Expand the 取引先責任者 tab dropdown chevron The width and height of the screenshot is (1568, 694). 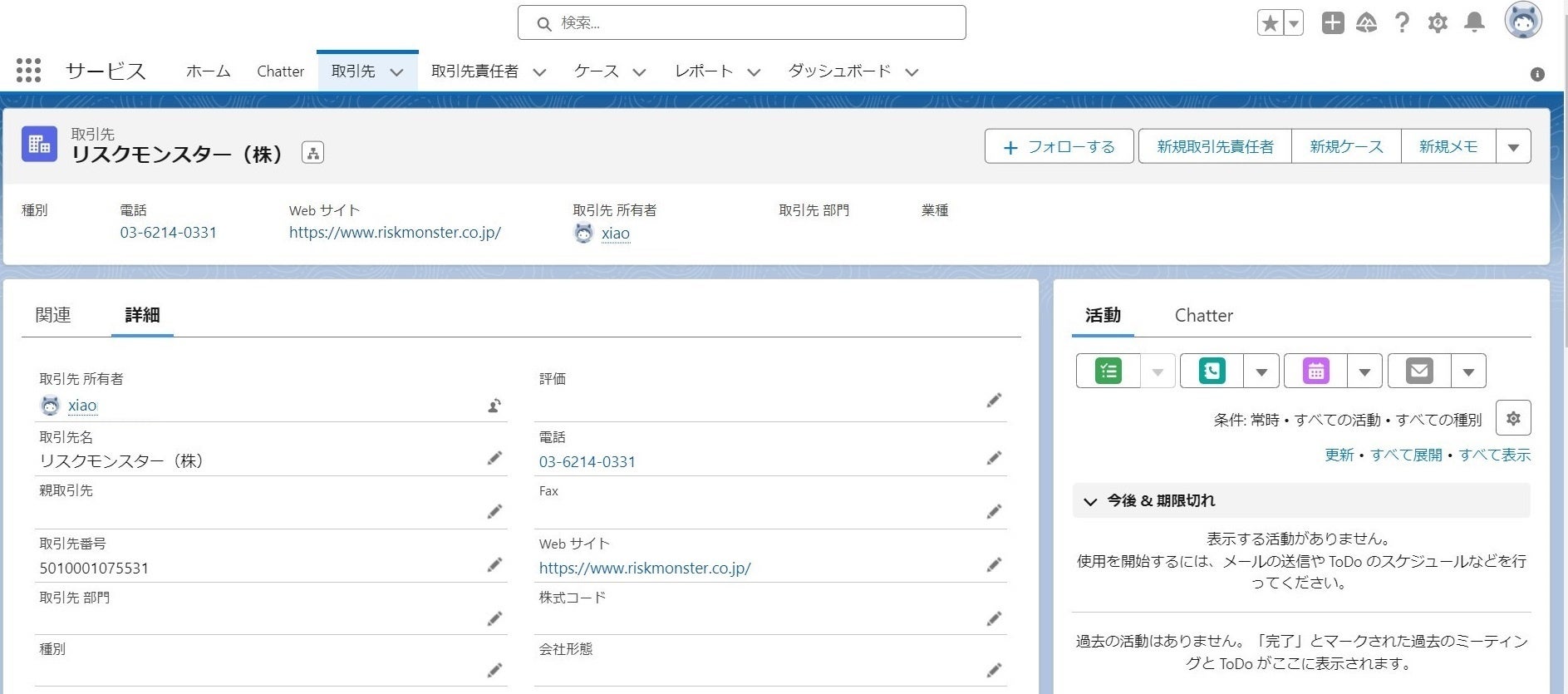pos(539,72)
